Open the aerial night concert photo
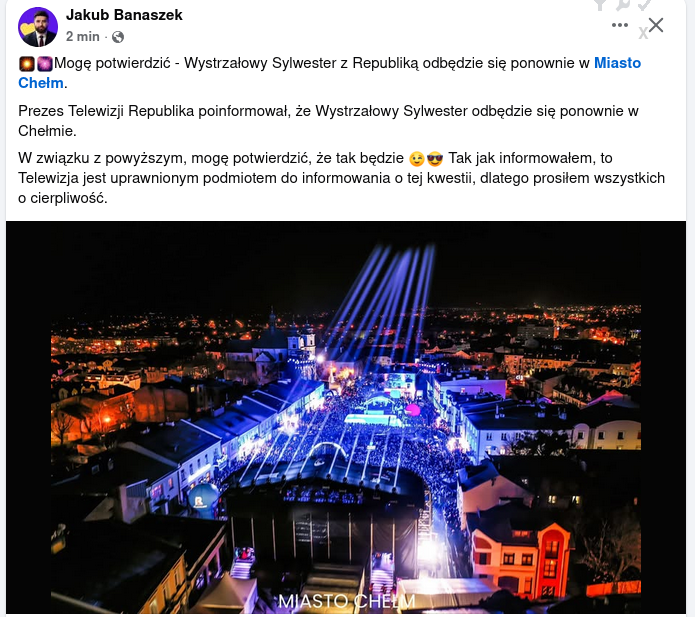Viewport: 695px width, 617px height. click(x=346, y=417)
